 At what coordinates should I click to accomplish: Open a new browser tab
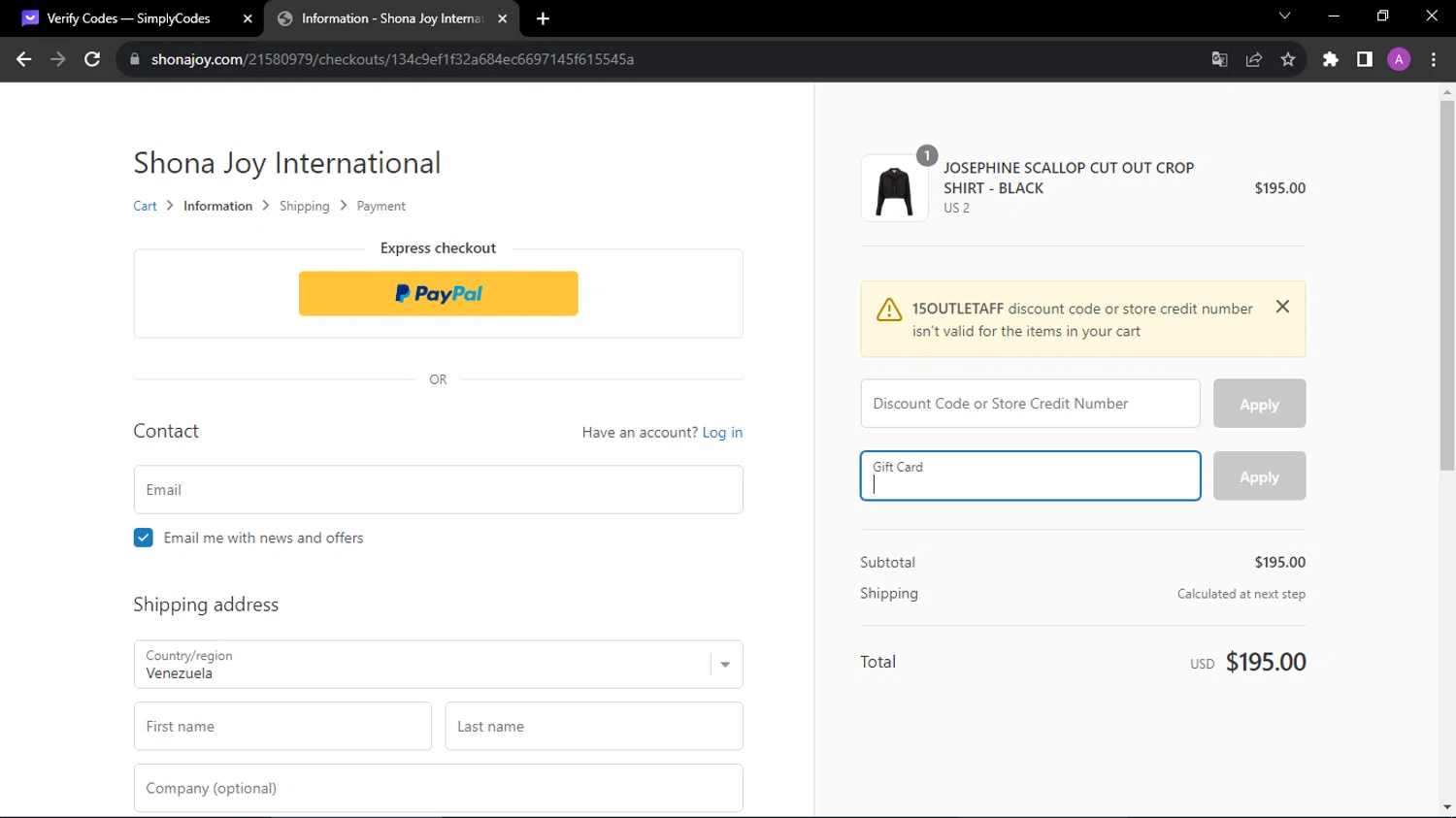click(x=543, y=18)
